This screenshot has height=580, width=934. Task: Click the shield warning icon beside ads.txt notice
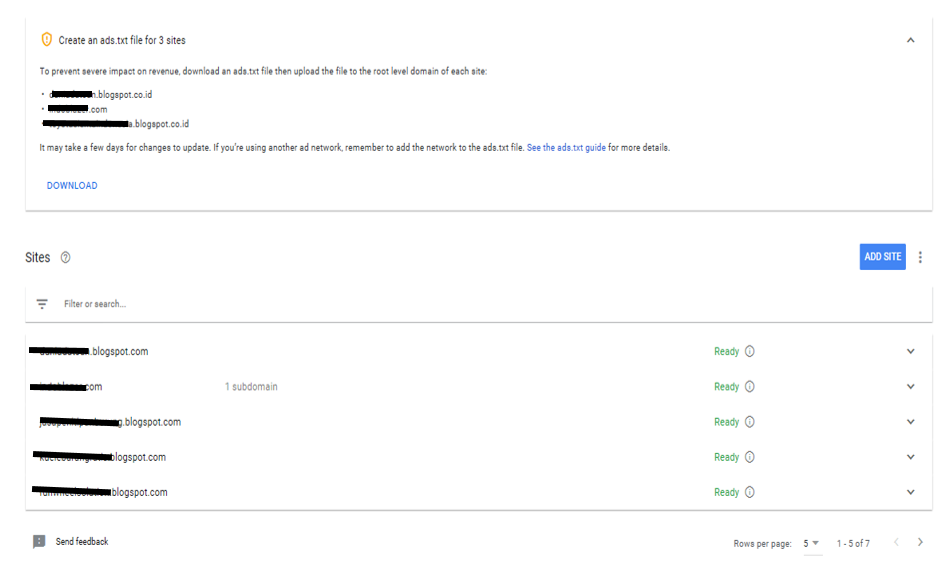[x=46, y=40]
